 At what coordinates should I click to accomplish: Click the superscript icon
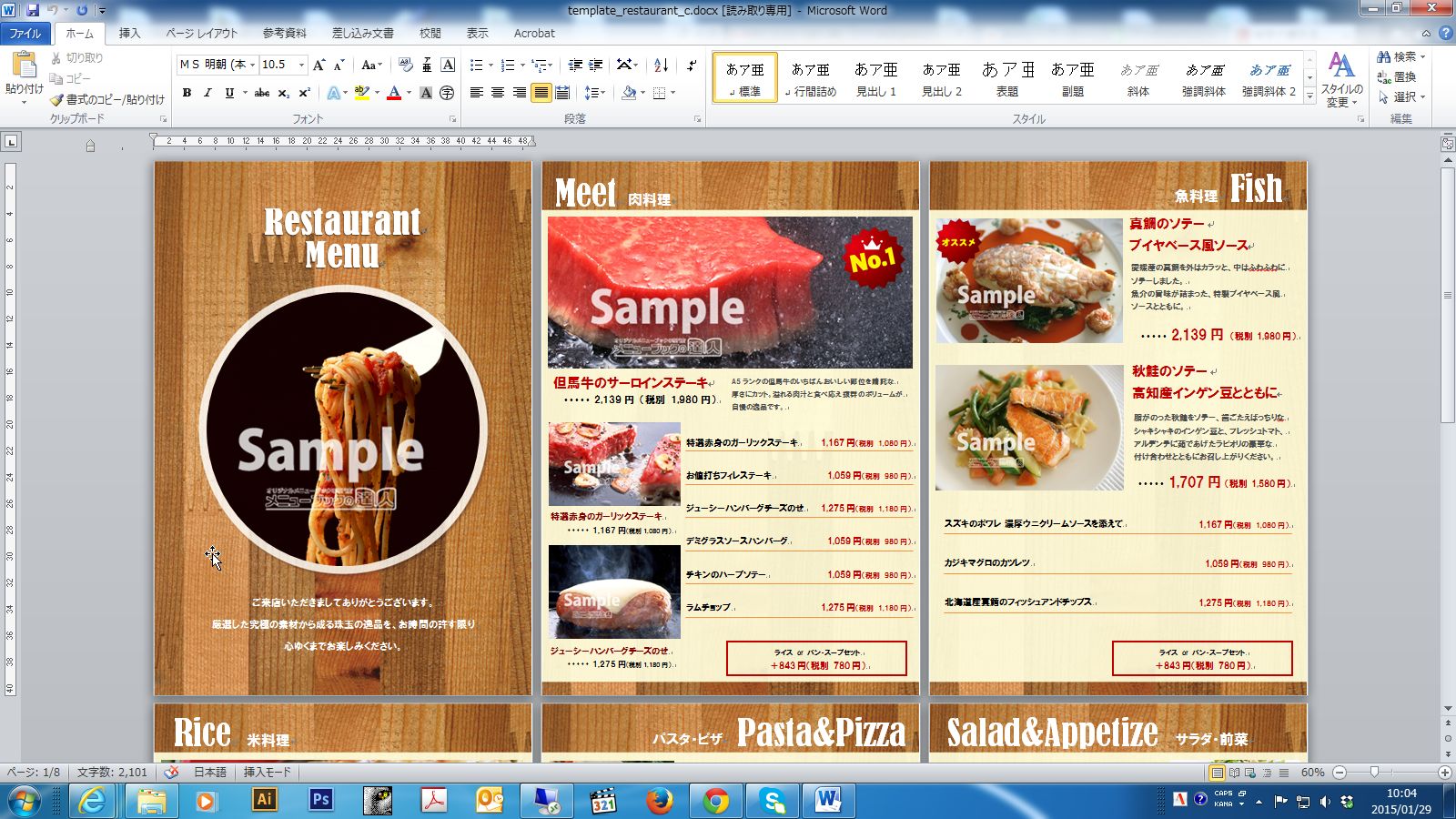click(x=305, y=93)
